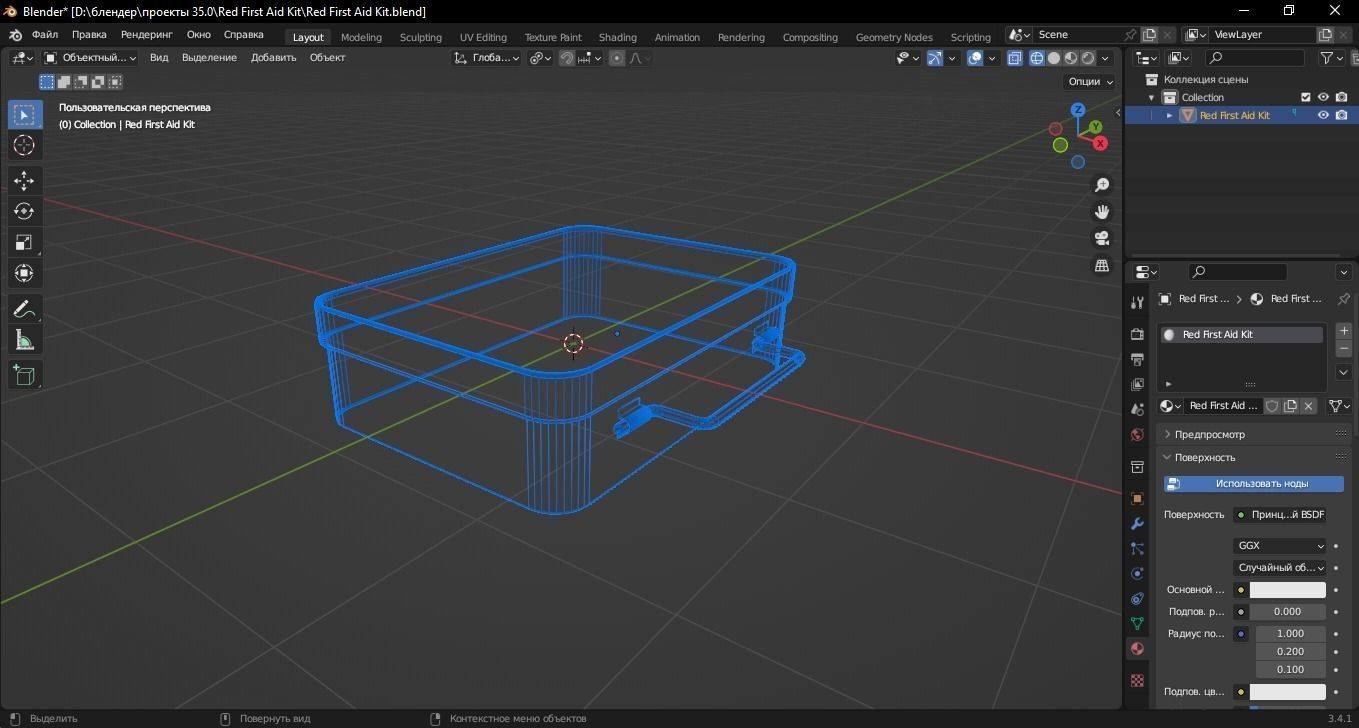Open the Правка menu
This screenshot has height=728, width=1359.
[89, 34]
